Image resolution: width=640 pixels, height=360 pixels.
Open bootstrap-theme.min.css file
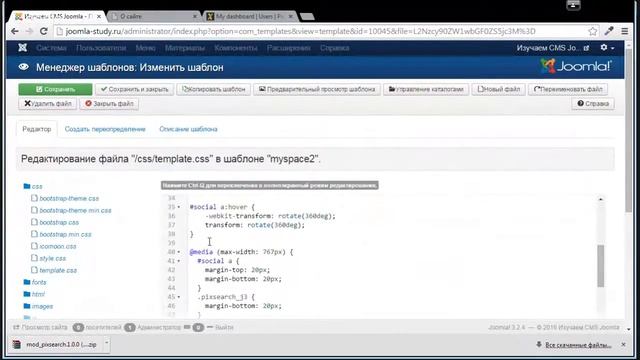pos(75,210)
